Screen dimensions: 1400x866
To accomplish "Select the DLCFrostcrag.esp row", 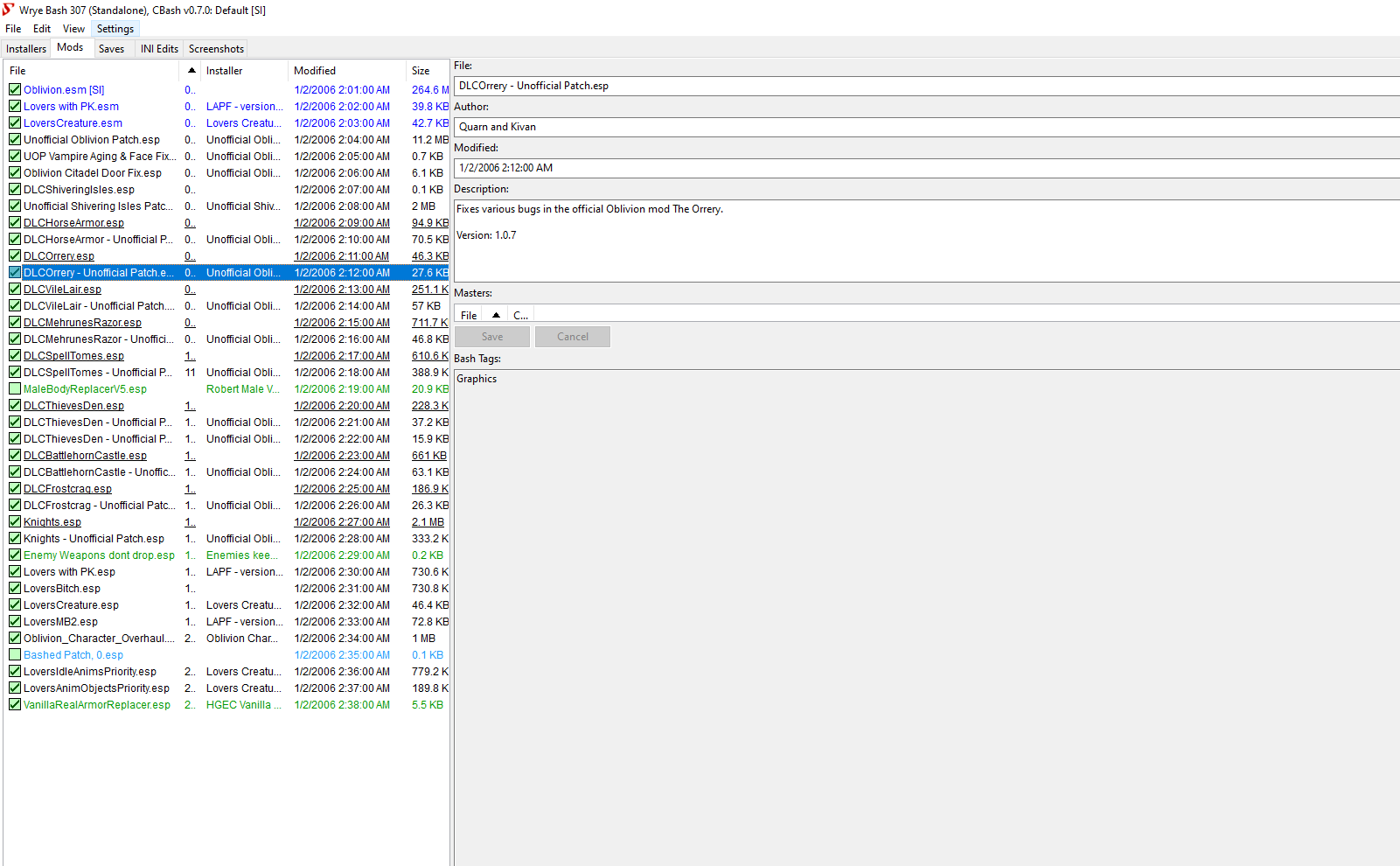I will (67, 489).
